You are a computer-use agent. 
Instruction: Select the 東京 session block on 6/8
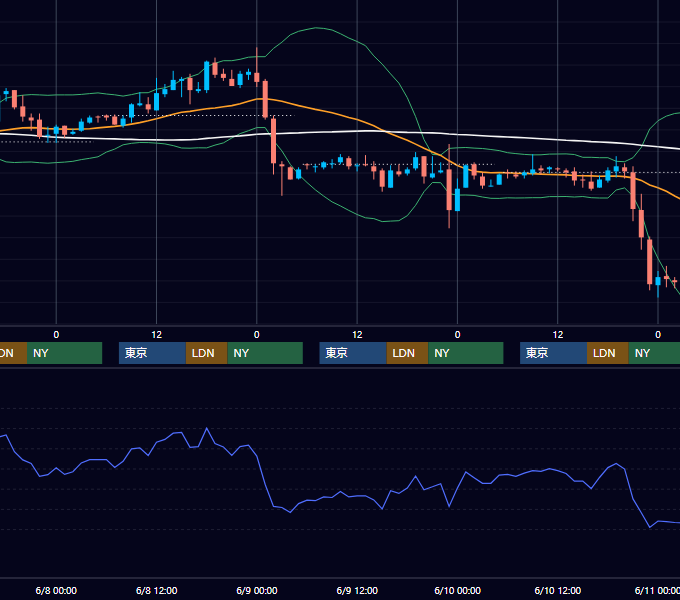pos(152,353)
